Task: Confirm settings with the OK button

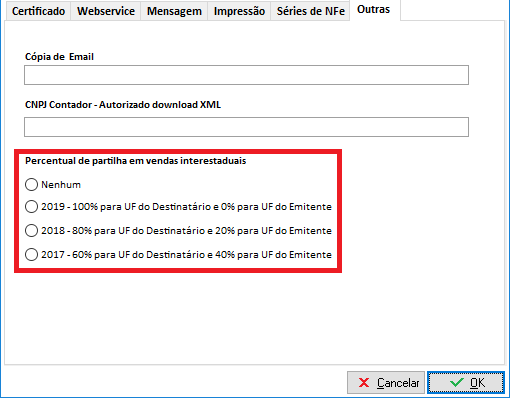Action: 466,383
